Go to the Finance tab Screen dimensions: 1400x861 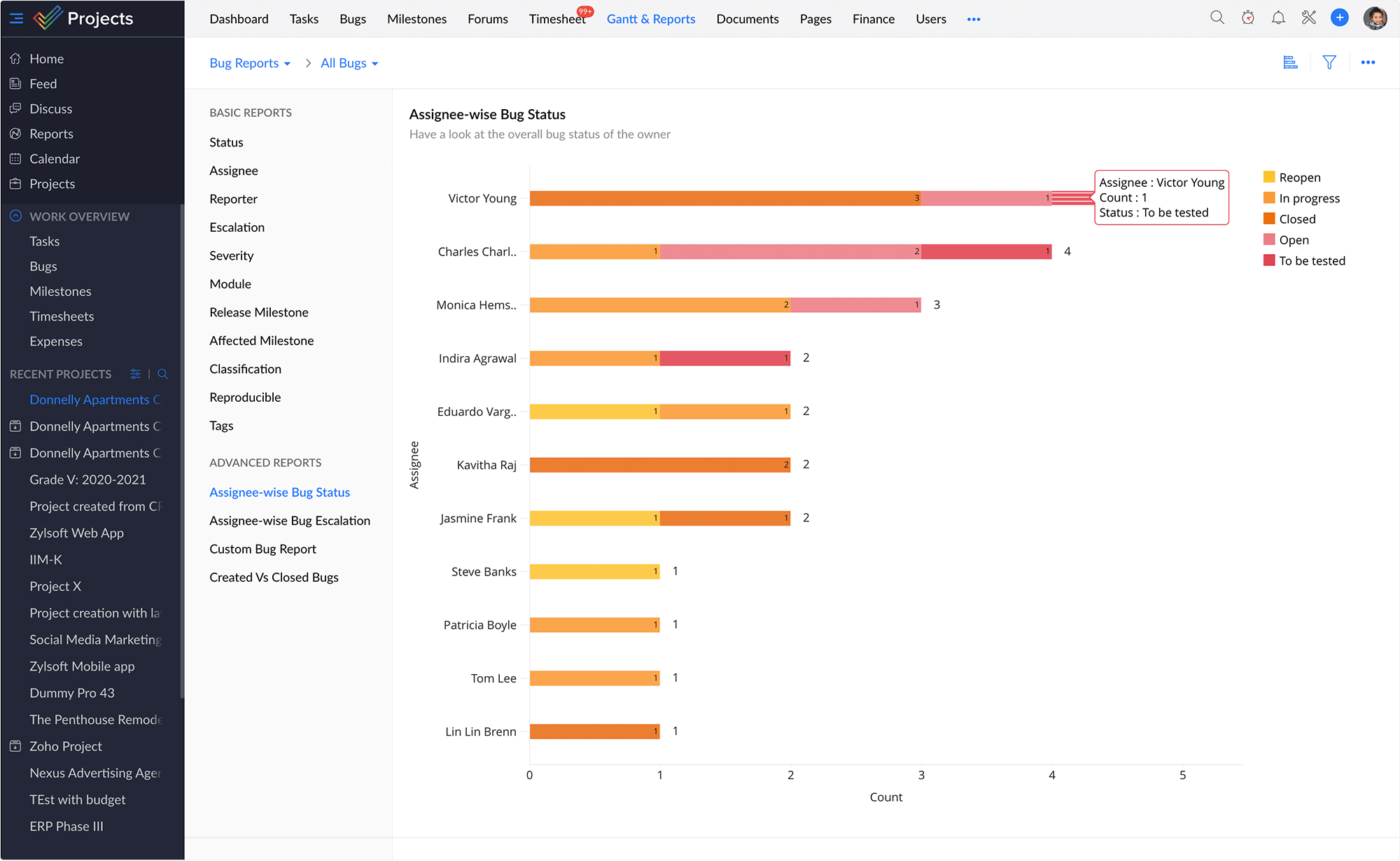point(873,19)
